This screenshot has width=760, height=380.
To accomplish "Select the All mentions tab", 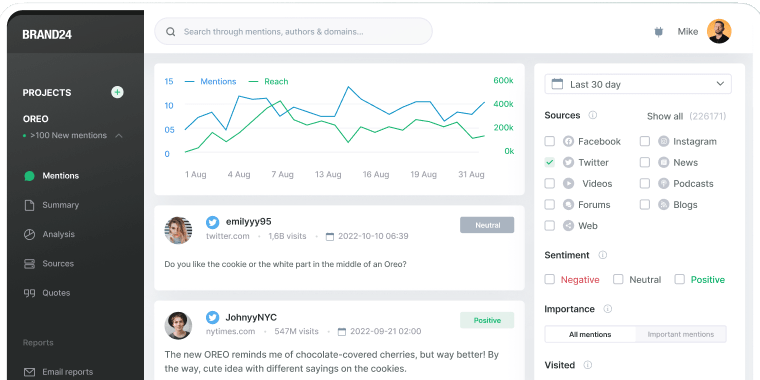I will click(x=590, y=334).
